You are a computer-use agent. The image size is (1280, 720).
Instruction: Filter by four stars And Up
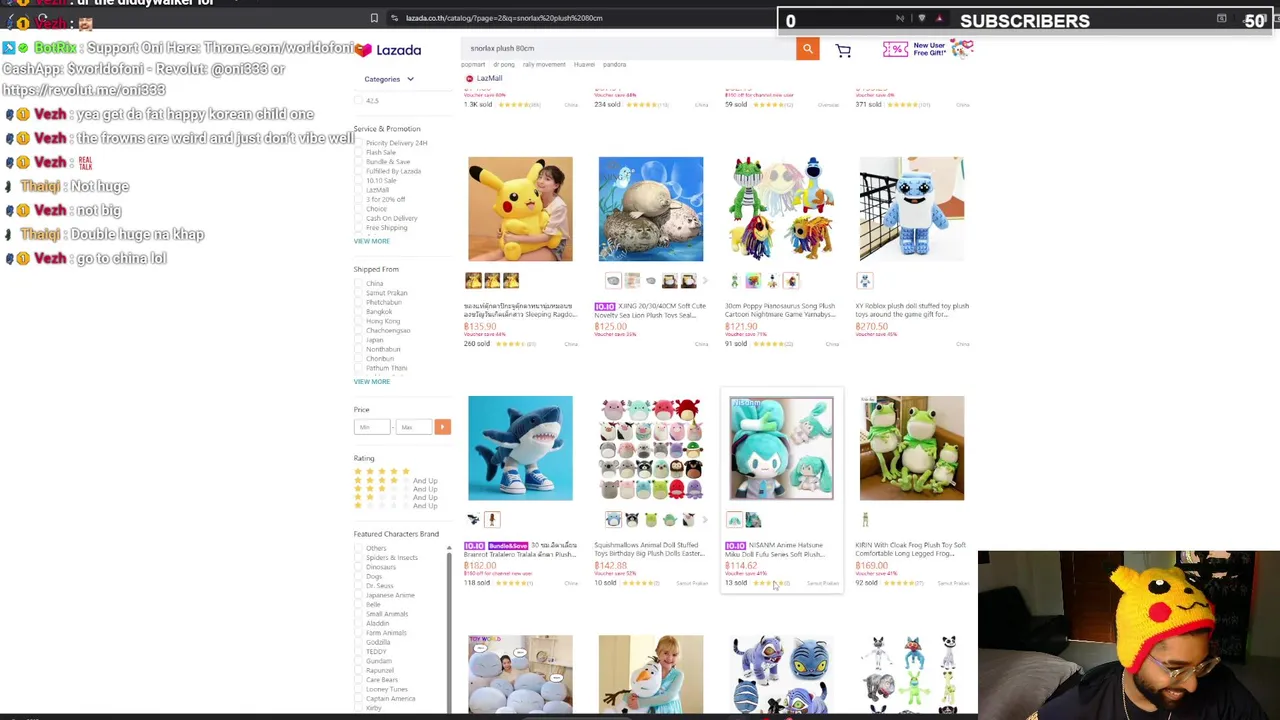(395, 481)
